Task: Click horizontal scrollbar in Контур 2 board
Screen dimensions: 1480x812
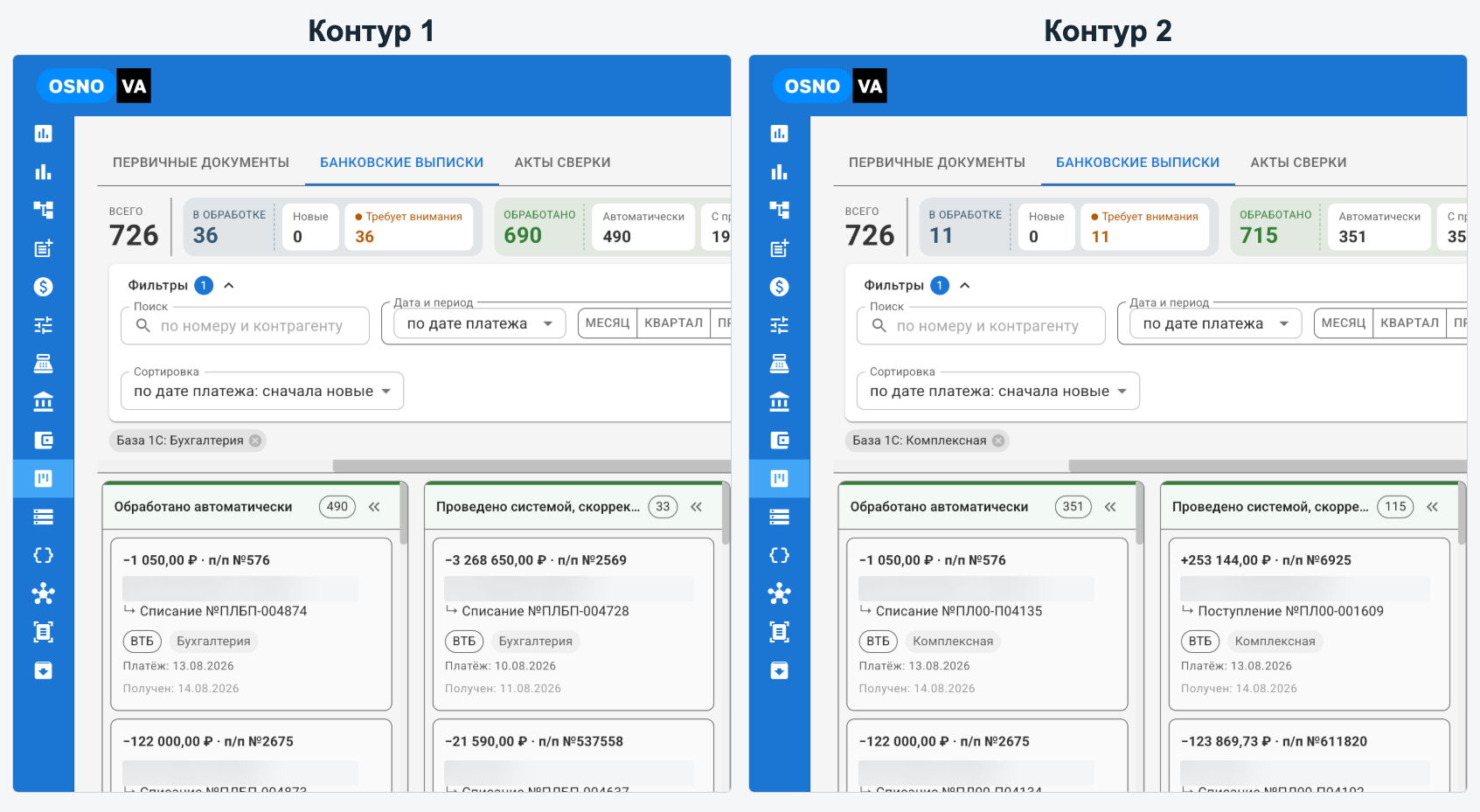Action: coord(1268,466)
